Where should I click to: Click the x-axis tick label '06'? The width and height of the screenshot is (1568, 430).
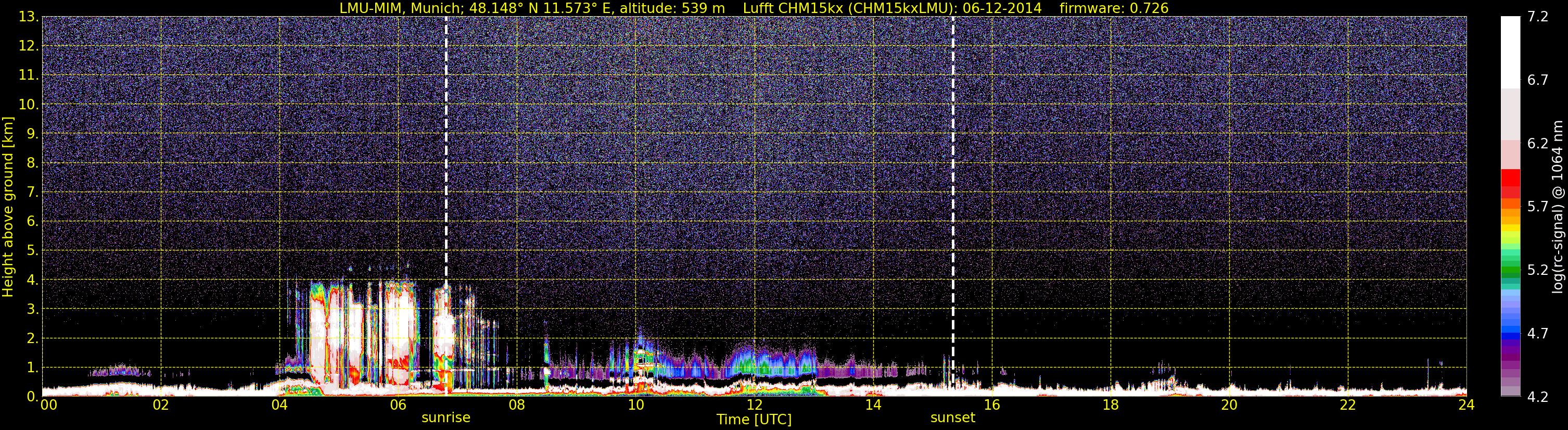398,405
